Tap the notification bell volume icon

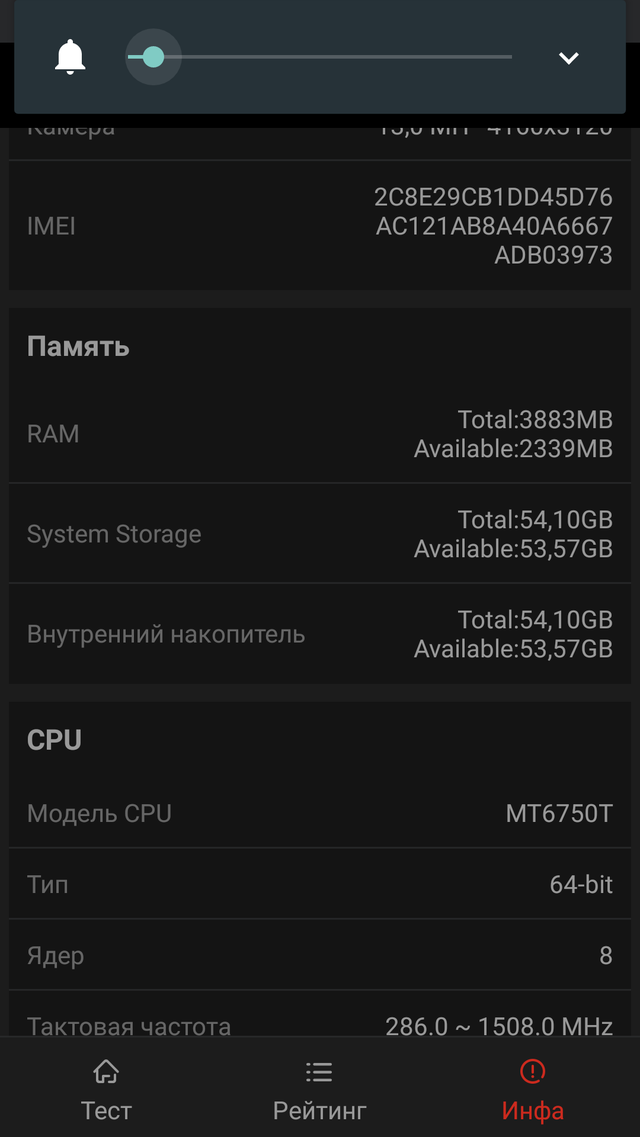70,58
